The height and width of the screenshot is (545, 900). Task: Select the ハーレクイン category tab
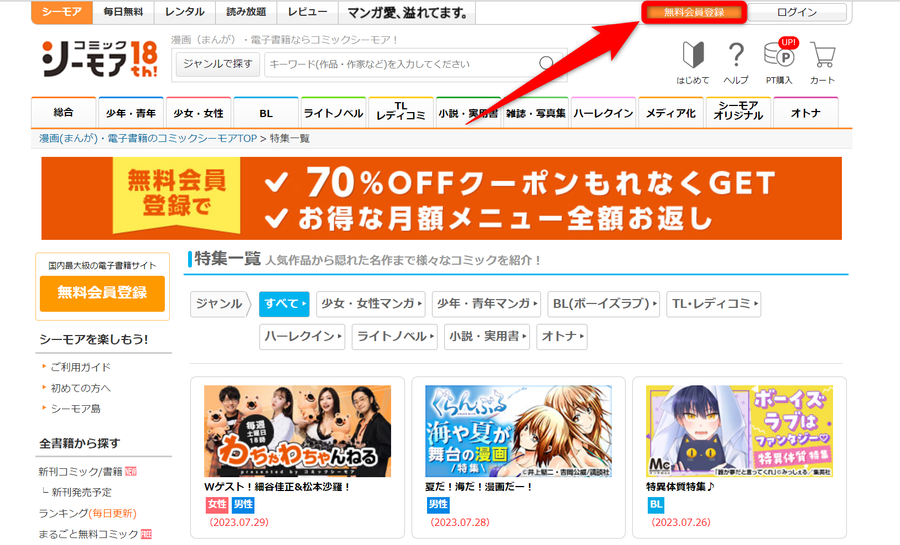(603, 112)
